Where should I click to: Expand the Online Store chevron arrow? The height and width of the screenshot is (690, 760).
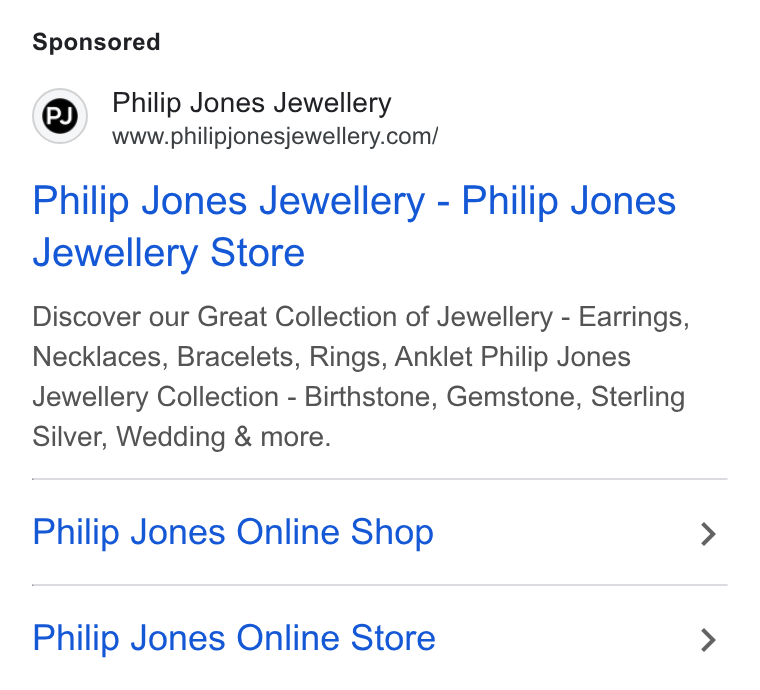tap(709, 640)
